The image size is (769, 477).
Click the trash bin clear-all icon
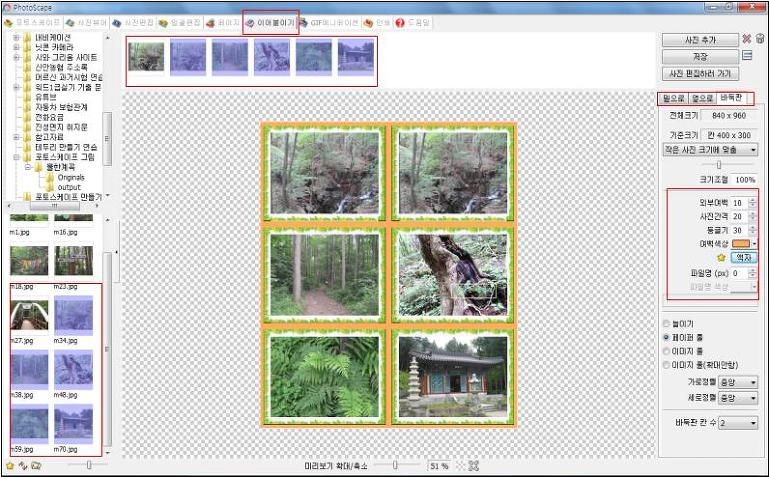(x=760, y=39)
